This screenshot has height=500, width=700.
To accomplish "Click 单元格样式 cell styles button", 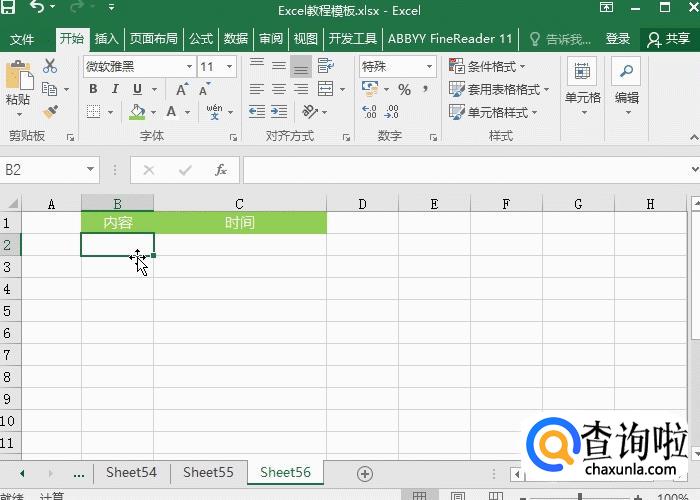I will click(x=493, y=112).
